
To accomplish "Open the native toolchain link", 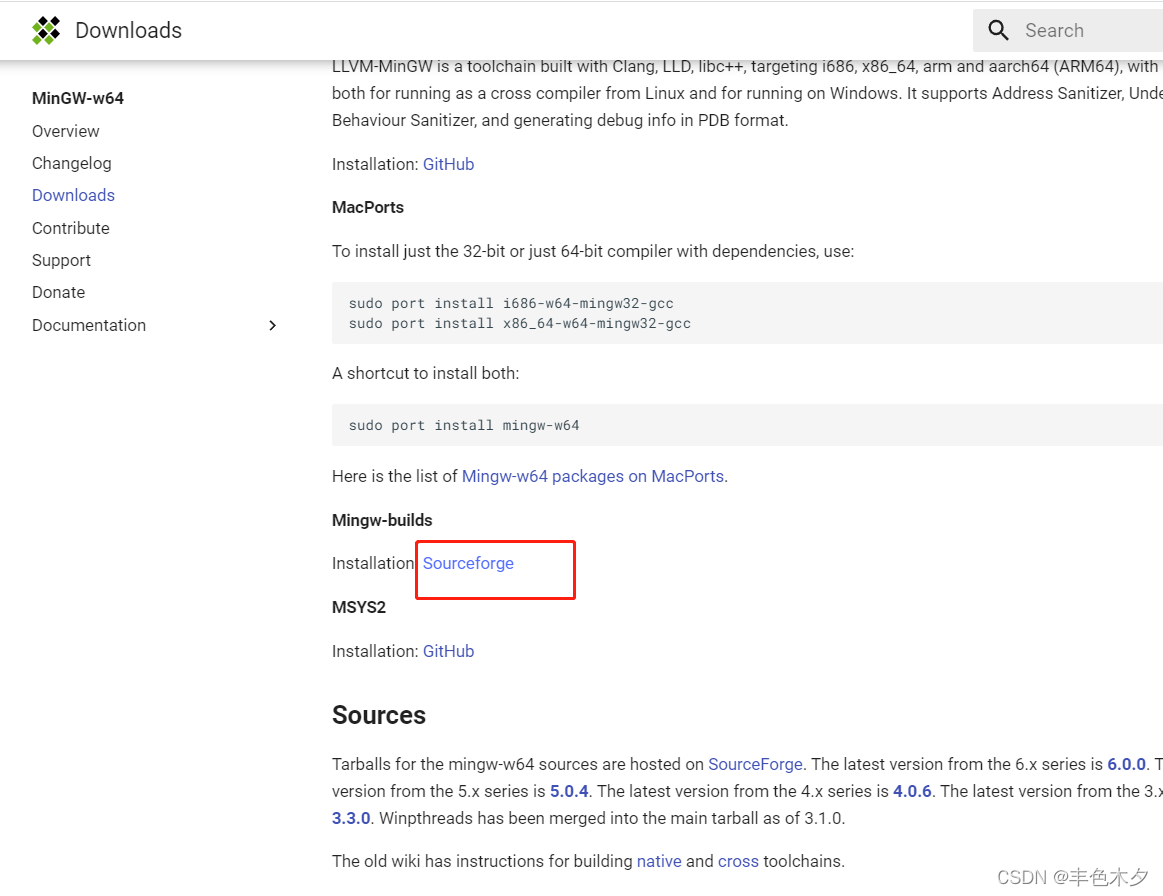I will coord(659,861).
